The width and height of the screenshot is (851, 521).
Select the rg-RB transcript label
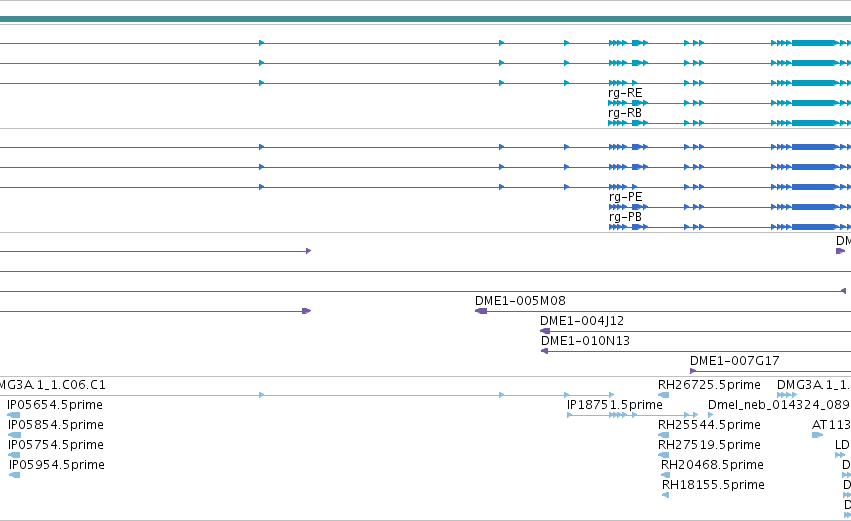625,113
